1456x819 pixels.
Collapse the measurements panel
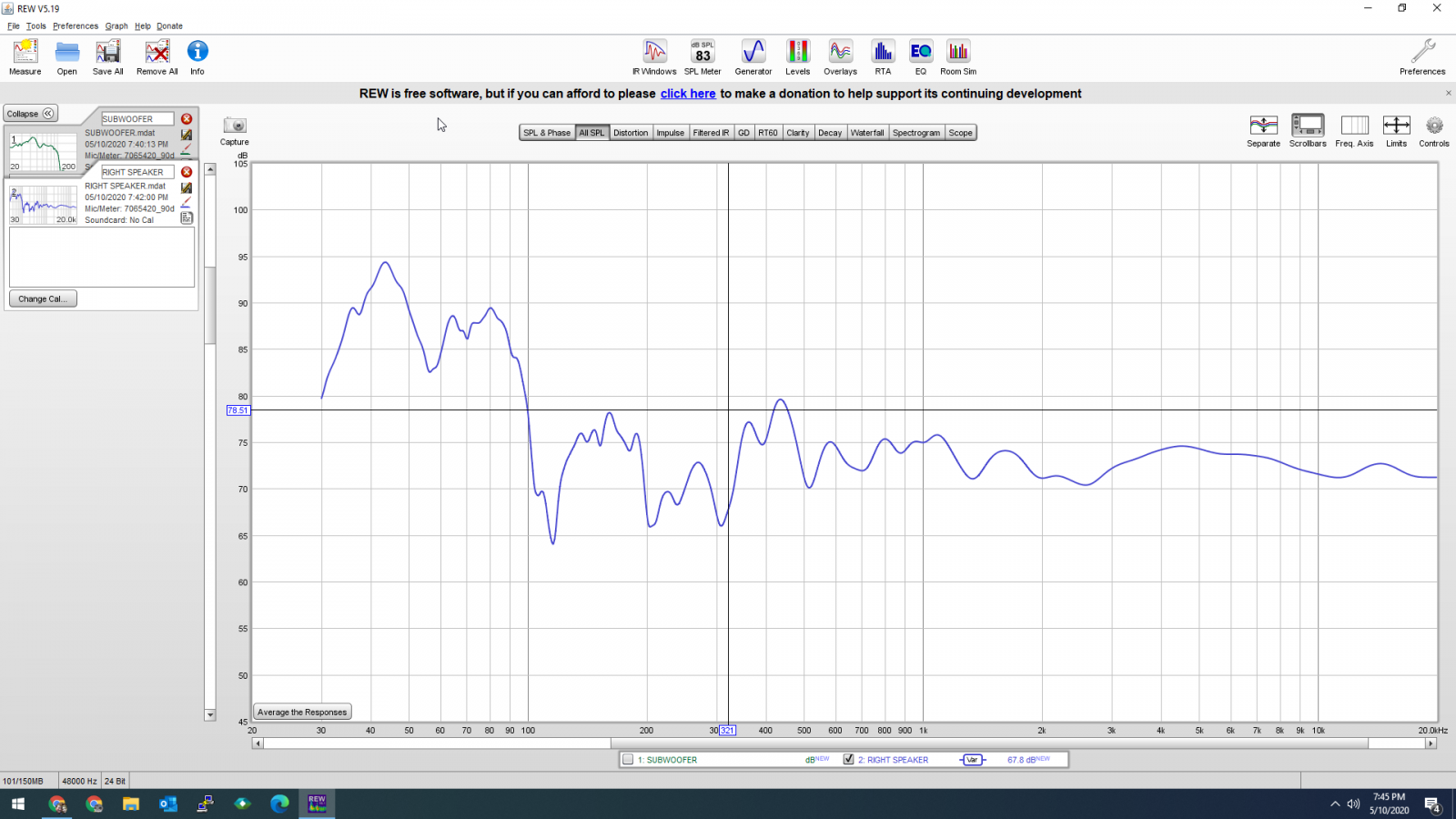pos(31,114)
